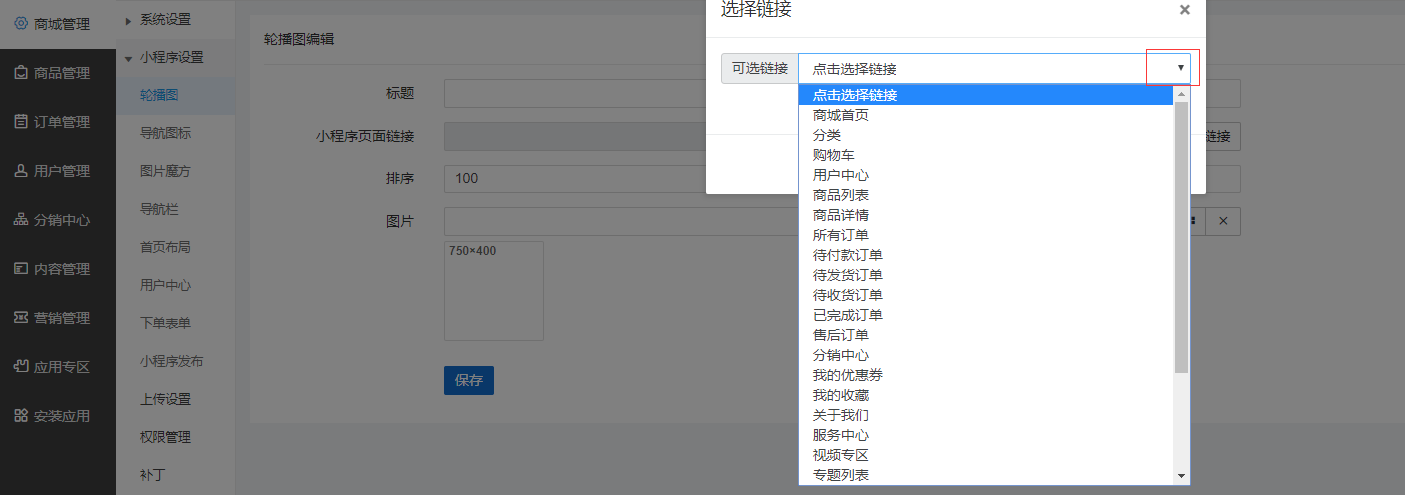Open 商品管理 via its bag icon
Image resolution: width=1405 pixels, height=495 pixels.
(x=21, y=73)
